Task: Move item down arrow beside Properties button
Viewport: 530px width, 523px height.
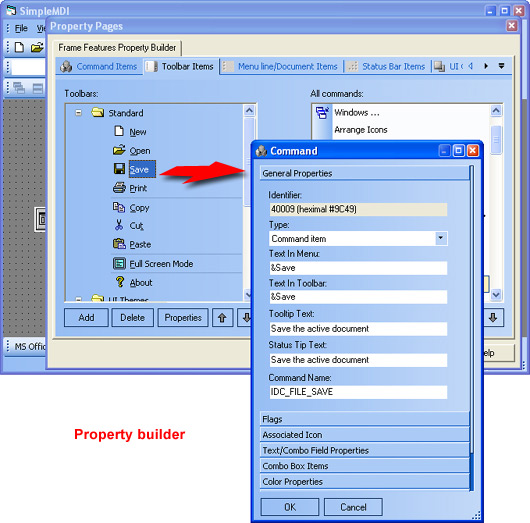Action: (244, 317)
